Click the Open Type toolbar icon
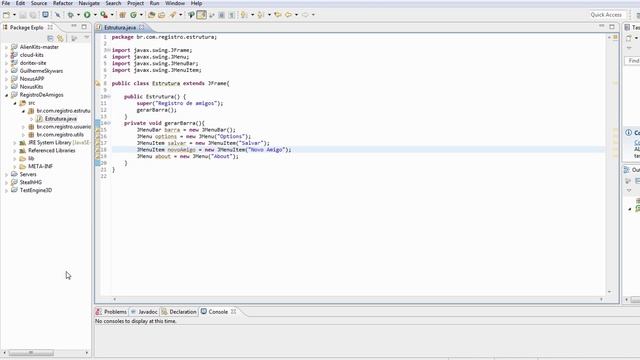This screenshot has height=360, width=640. (x=151, y=15)
